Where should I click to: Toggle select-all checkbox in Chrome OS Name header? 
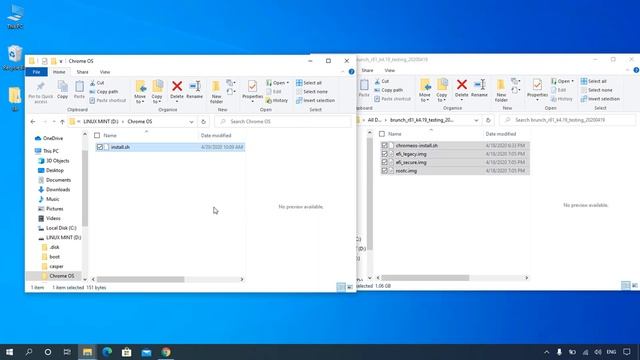(97, 136)
